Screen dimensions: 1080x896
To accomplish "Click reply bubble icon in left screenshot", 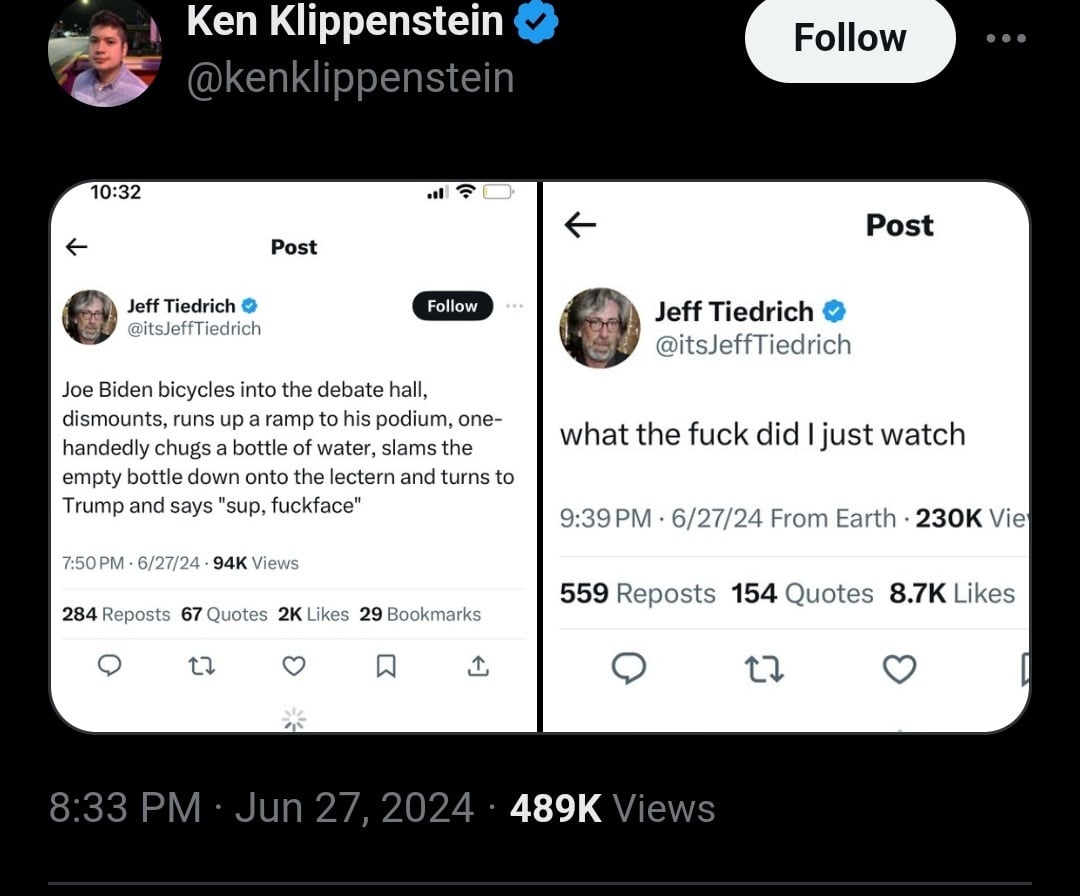I will (x=110, y=665).
